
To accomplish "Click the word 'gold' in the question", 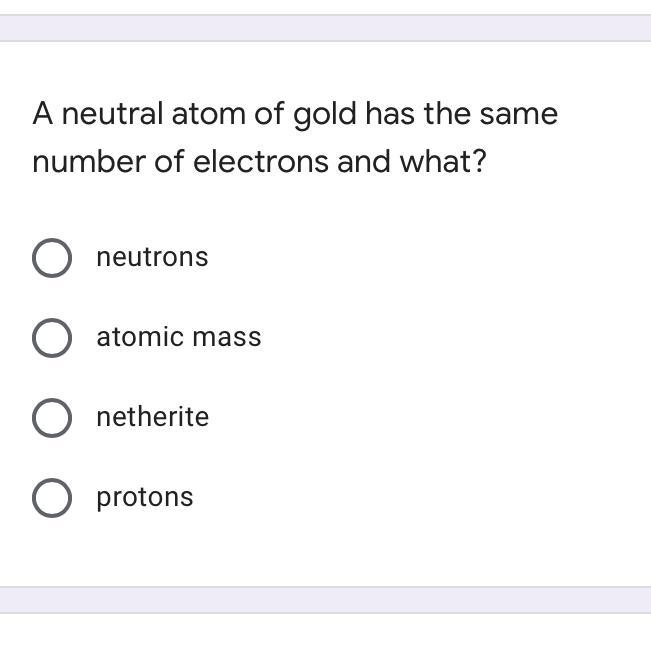I will pyautogui.click(x=325, y=115).
